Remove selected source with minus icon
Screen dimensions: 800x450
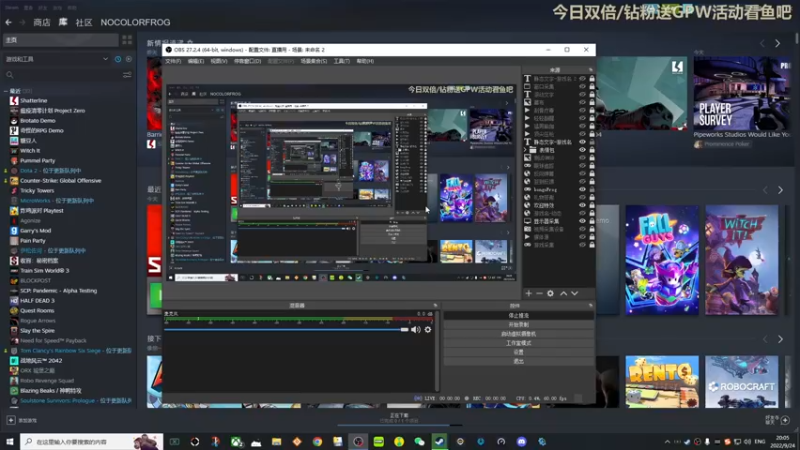coord(539,293)
